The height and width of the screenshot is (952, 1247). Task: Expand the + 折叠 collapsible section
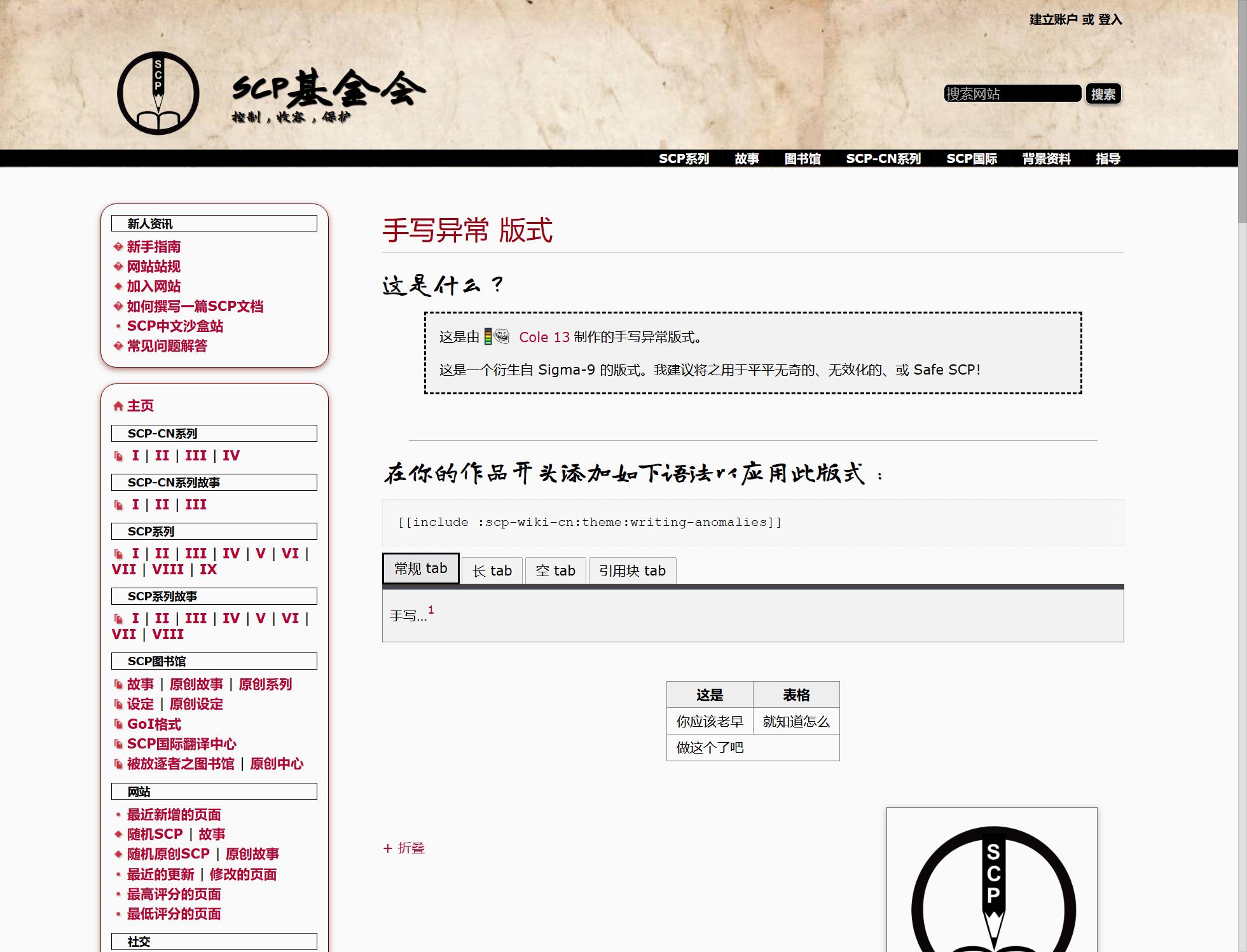click(x=404, y=848)
